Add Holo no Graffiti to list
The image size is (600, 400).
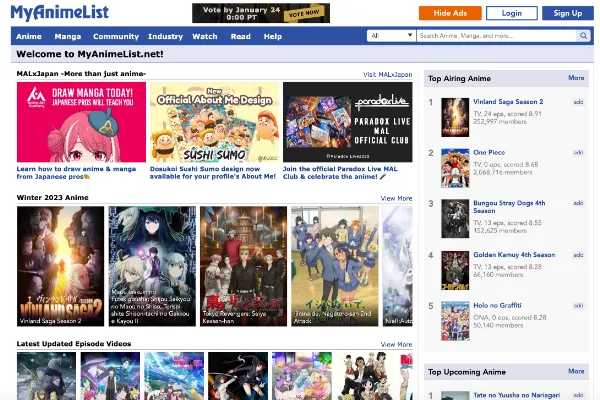pos(578,305)
